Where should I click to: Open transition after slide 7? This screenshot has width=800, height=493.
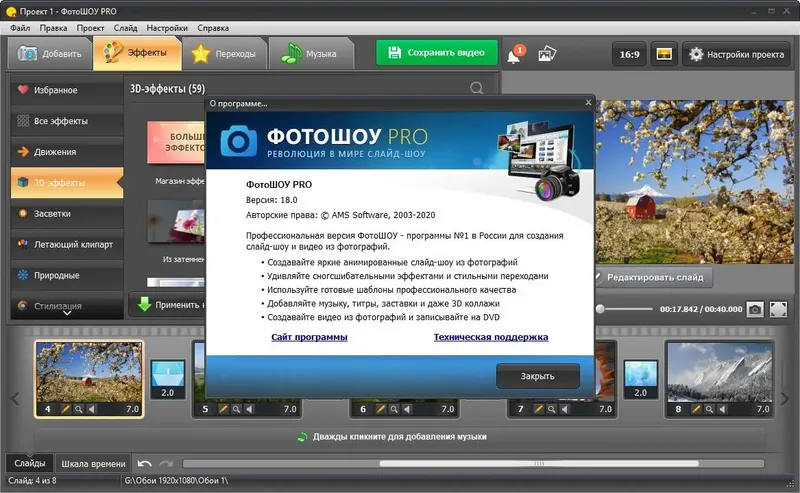(641, 379)
